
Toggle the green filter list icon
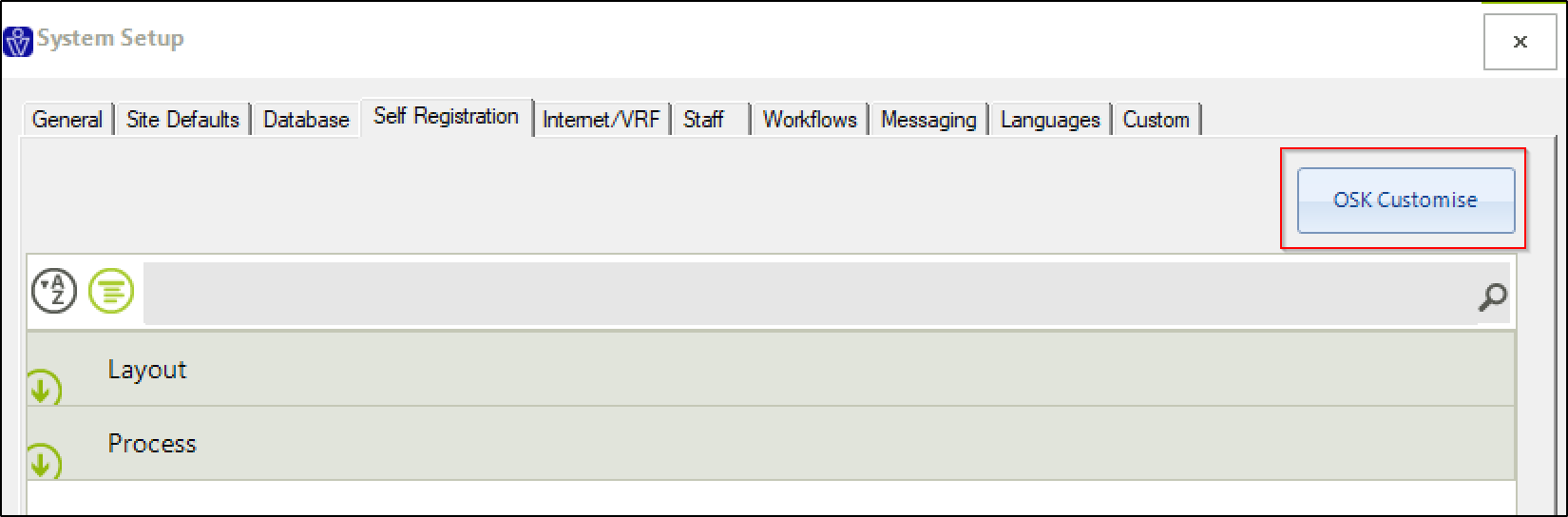click(x=111, y=291)
